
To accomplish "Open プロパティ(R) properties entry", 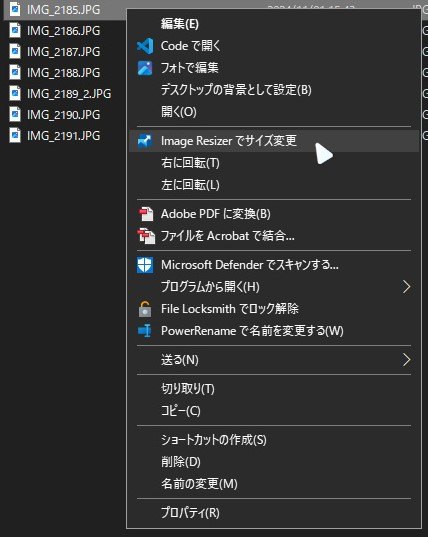I will 274,513.
